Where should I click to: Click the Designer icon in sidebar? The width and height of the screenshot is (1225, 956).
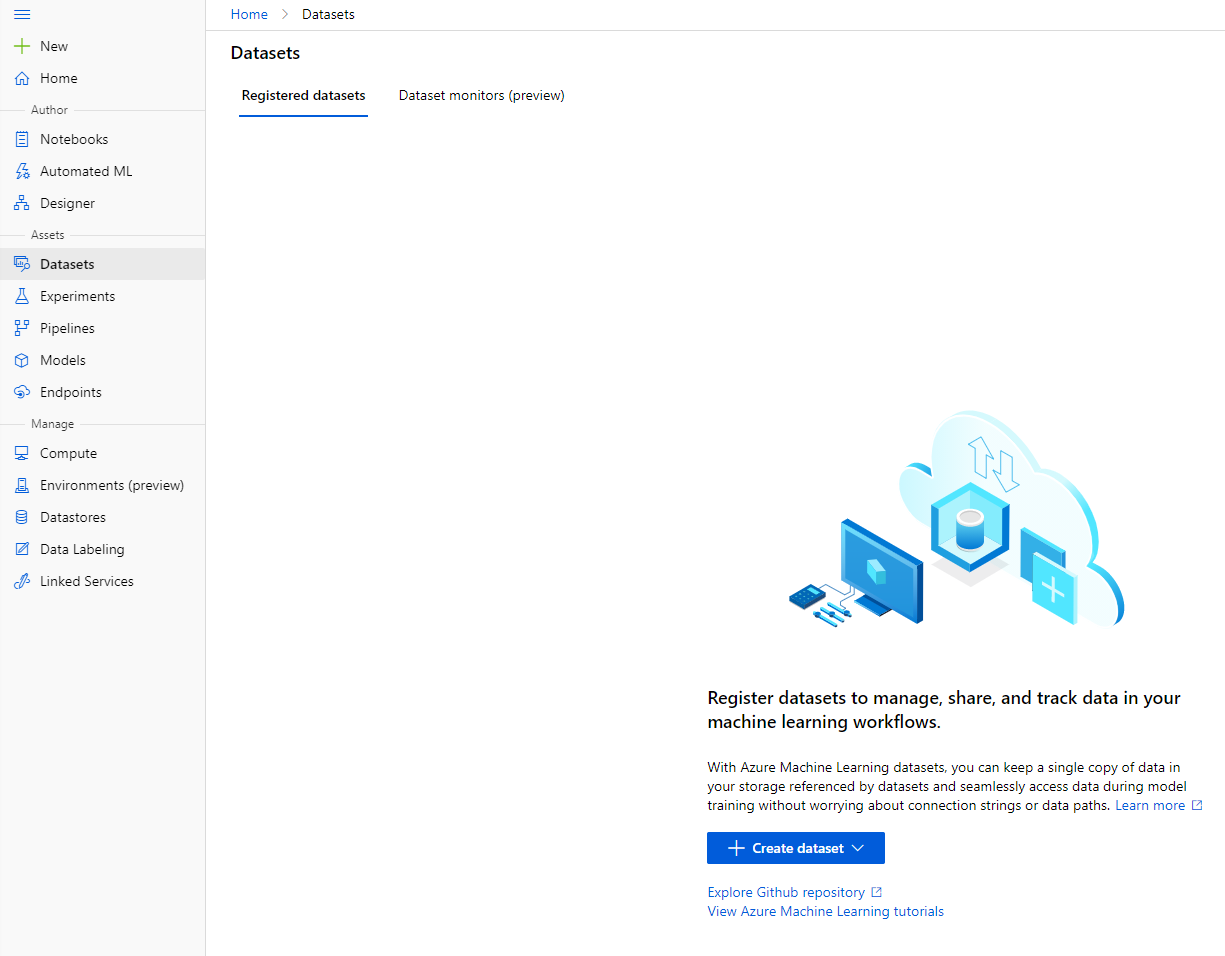[x=22, y=203]
